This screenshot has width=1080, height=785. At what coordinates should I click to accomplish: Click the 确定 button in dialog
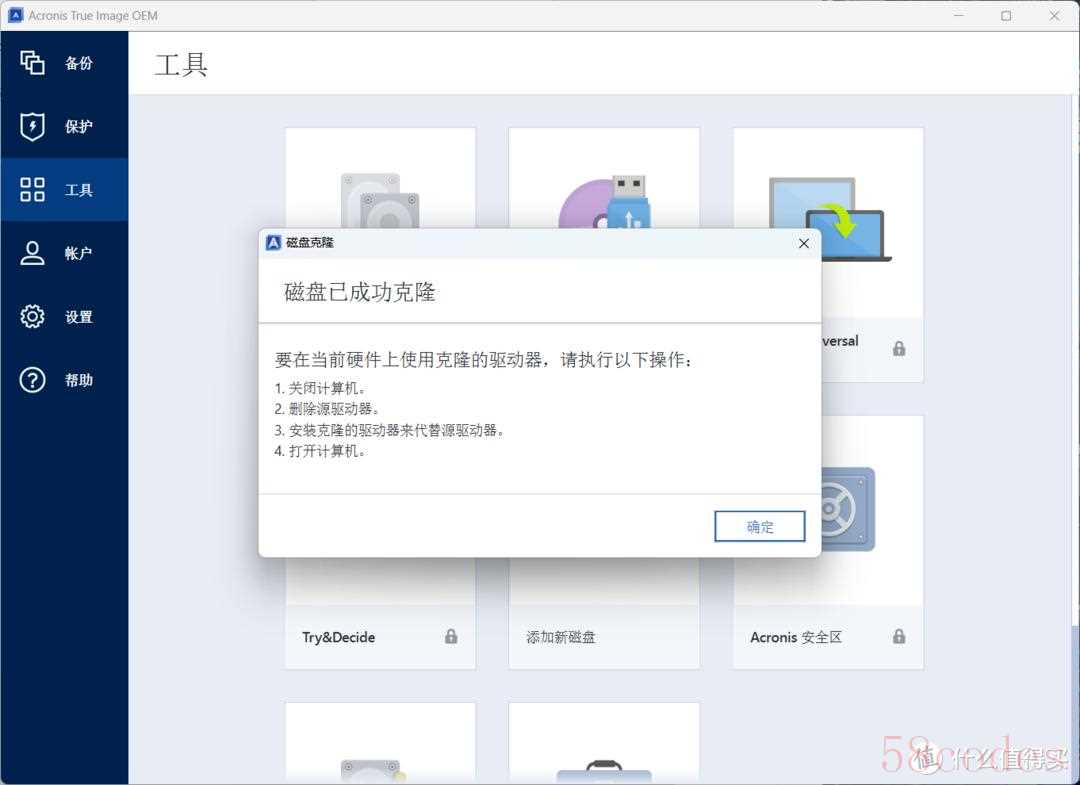tap(760, 527)
